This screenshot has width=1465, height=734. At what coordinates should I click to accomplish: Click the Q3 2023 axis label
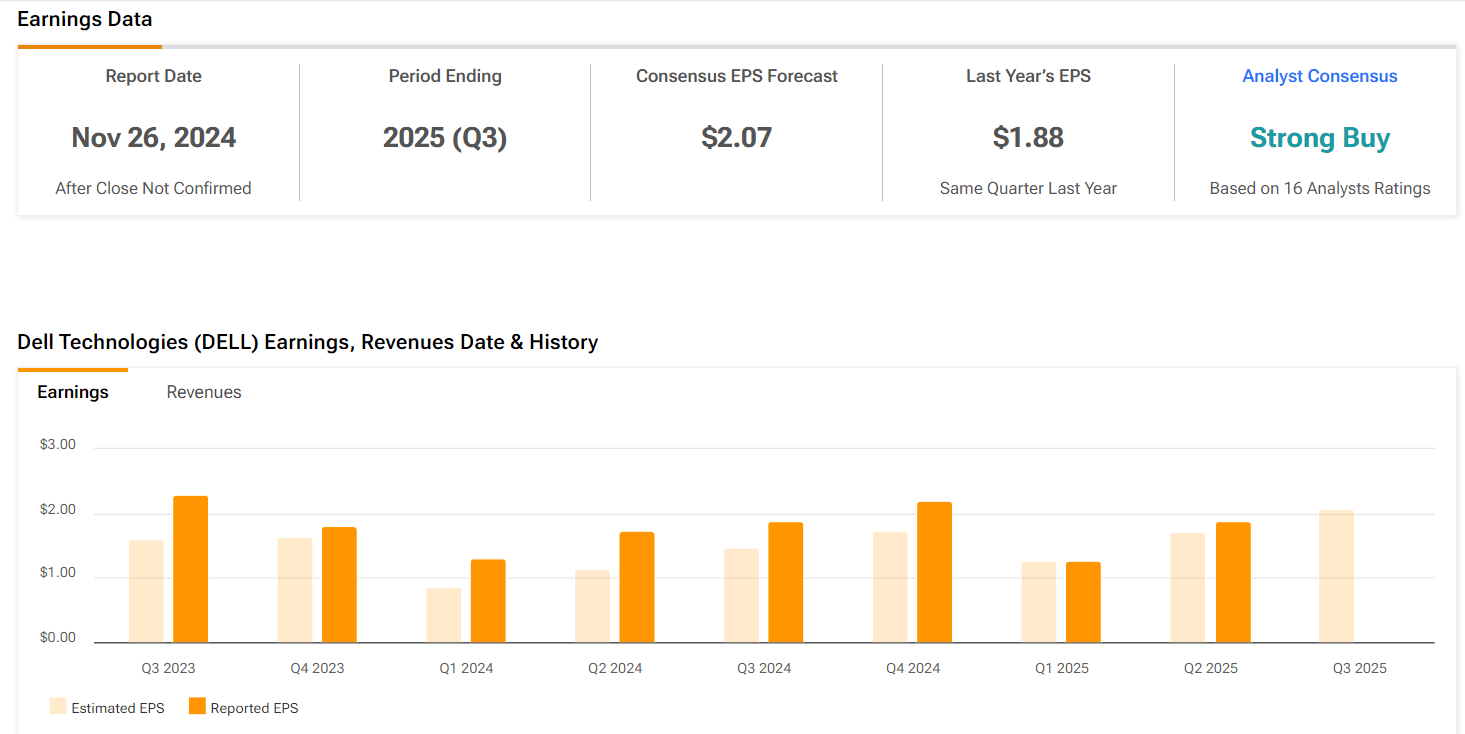click(x=168, y=668)
